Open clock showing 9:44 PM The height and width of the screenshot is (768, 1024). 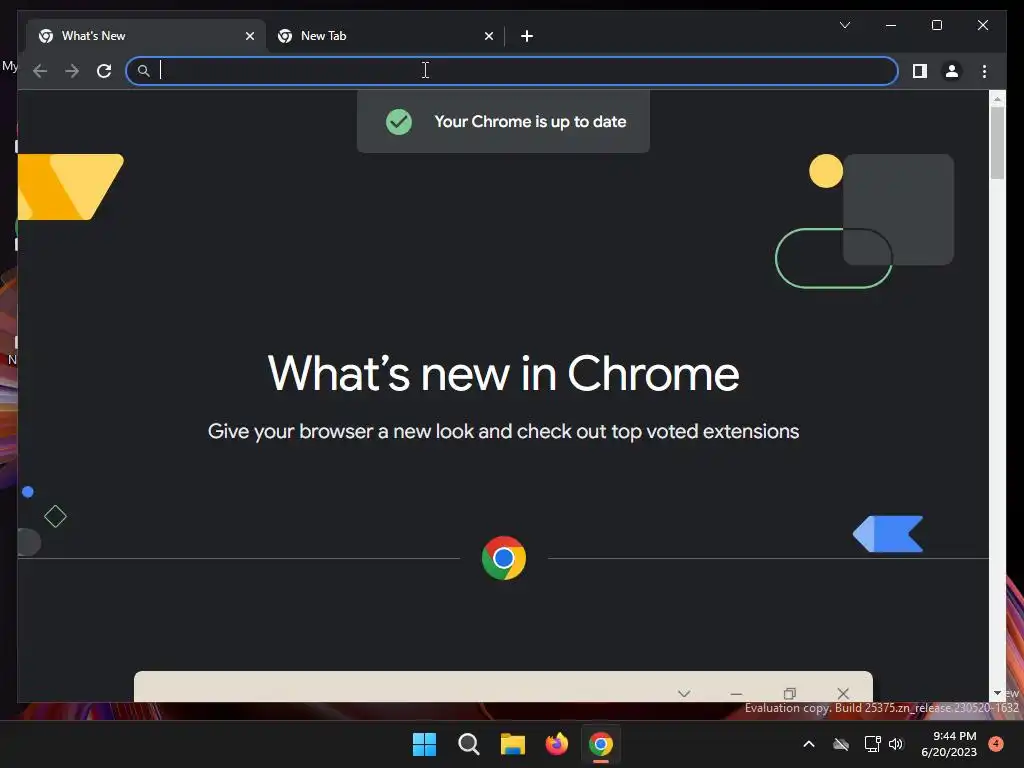pos(948,744)
